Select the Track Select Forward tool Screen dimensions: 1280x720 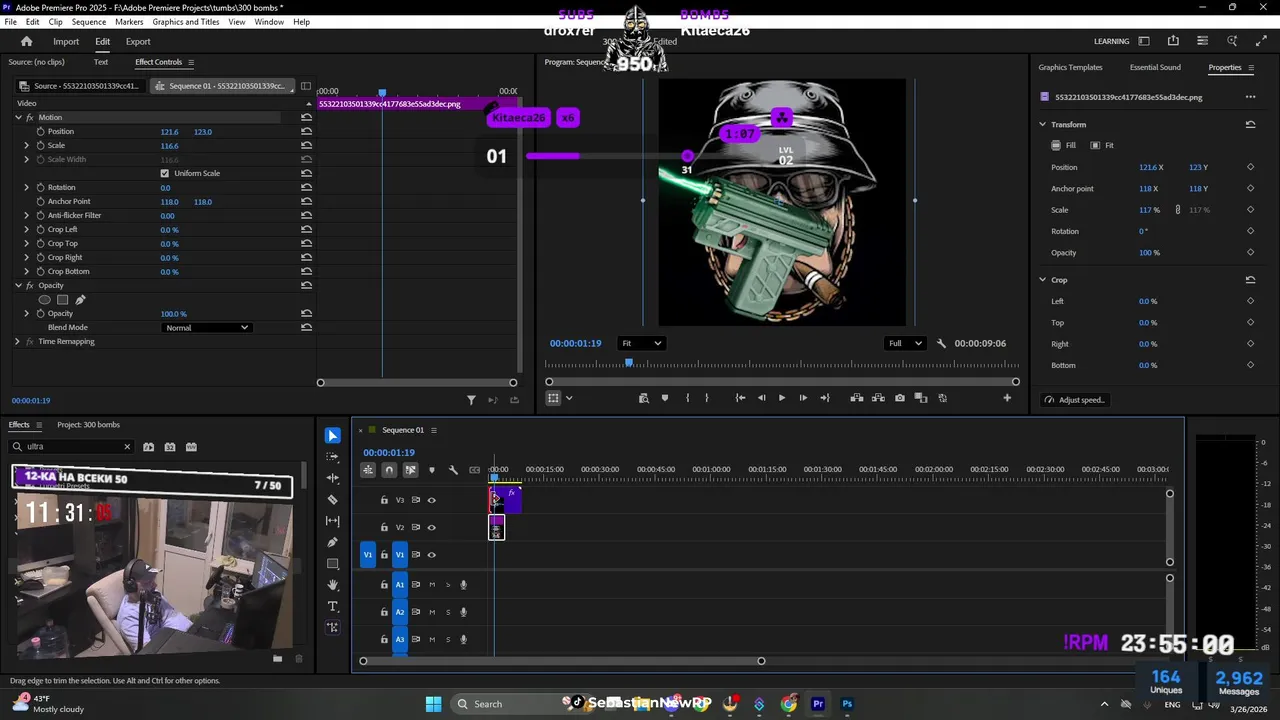click(333, 457)
